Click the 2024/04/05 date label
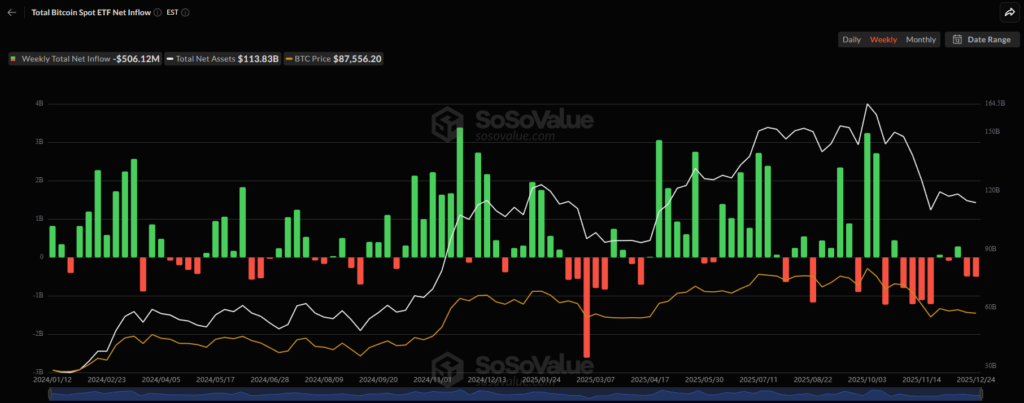The width and height of the screenshot is (1024, 403). 159,379
